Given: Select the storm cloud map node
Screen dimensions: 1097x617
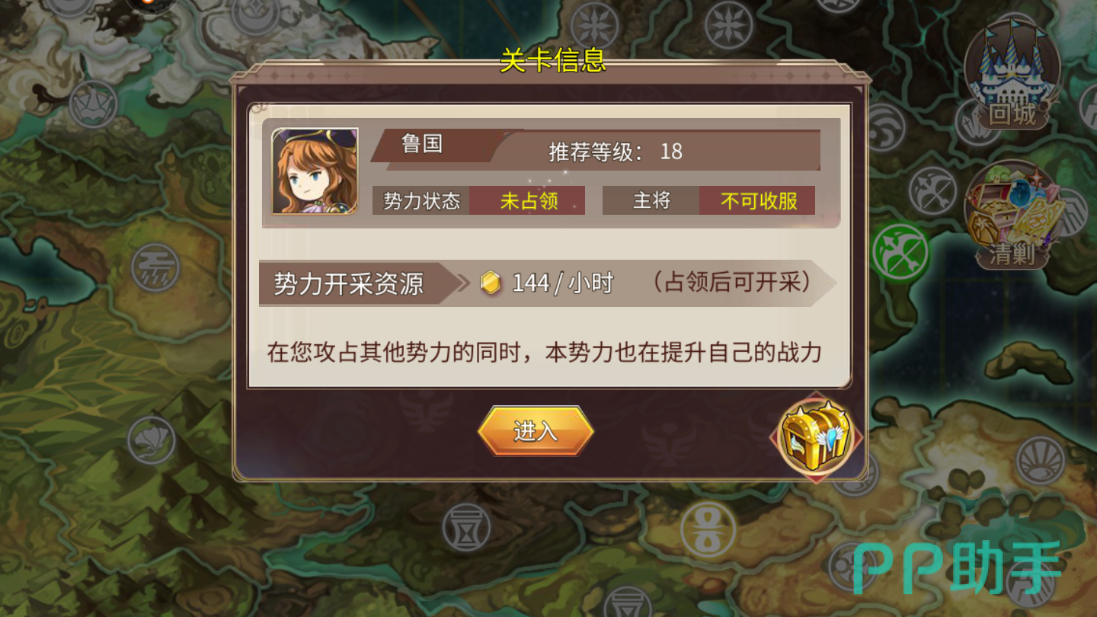Looking at the screenshot, I should [155, 267].
